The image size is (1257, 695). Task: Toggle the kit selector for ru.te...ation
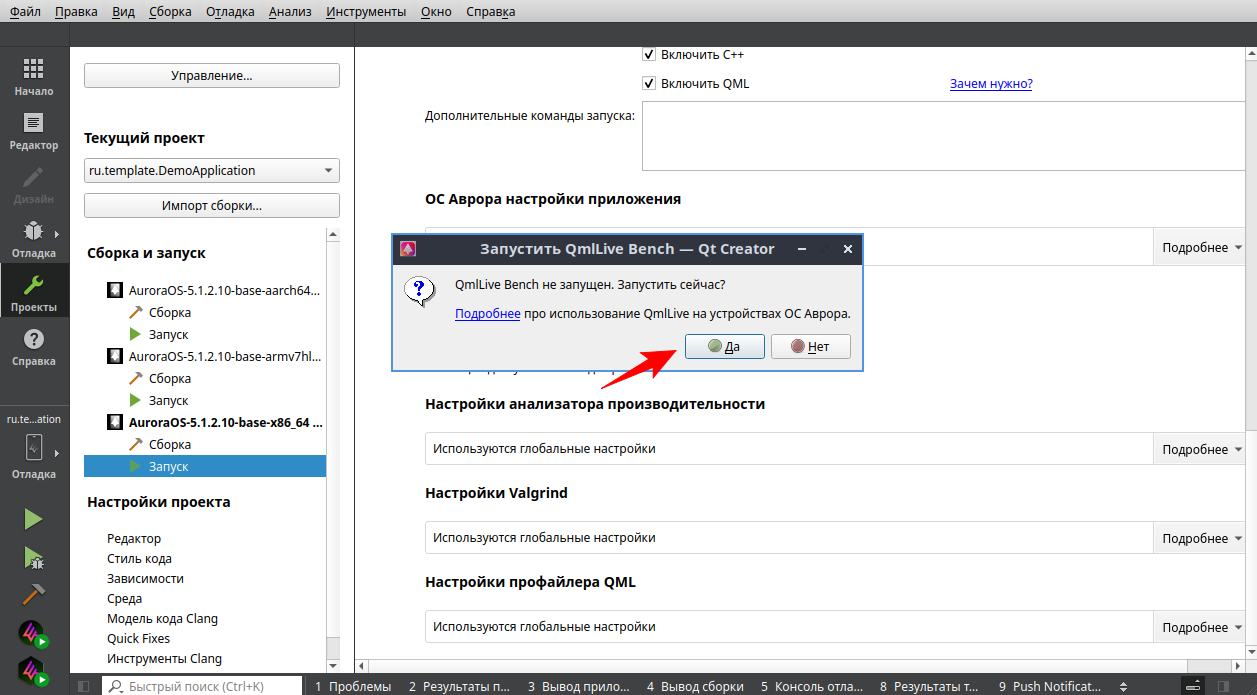coord(34,448)
